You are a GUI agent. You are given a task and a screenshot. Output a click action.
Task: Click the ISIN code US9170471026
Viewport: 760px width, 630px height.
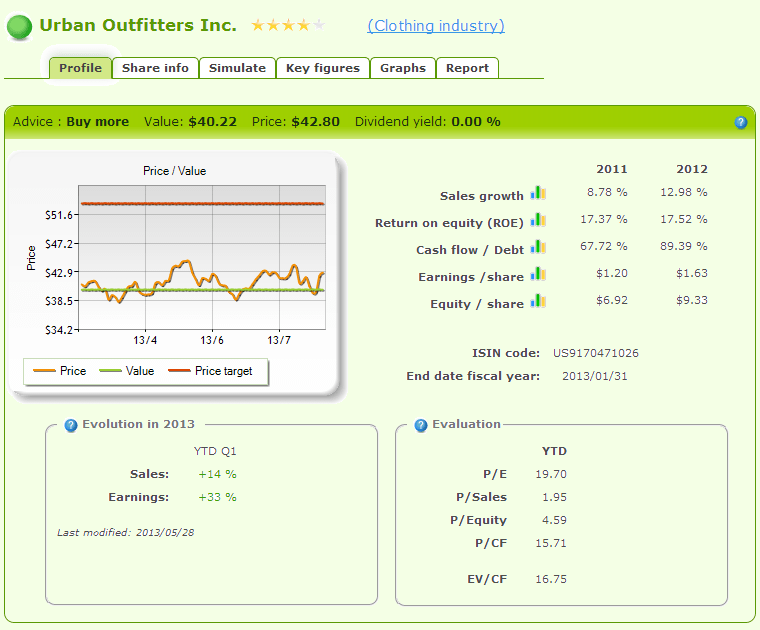[x=596, y=353]
